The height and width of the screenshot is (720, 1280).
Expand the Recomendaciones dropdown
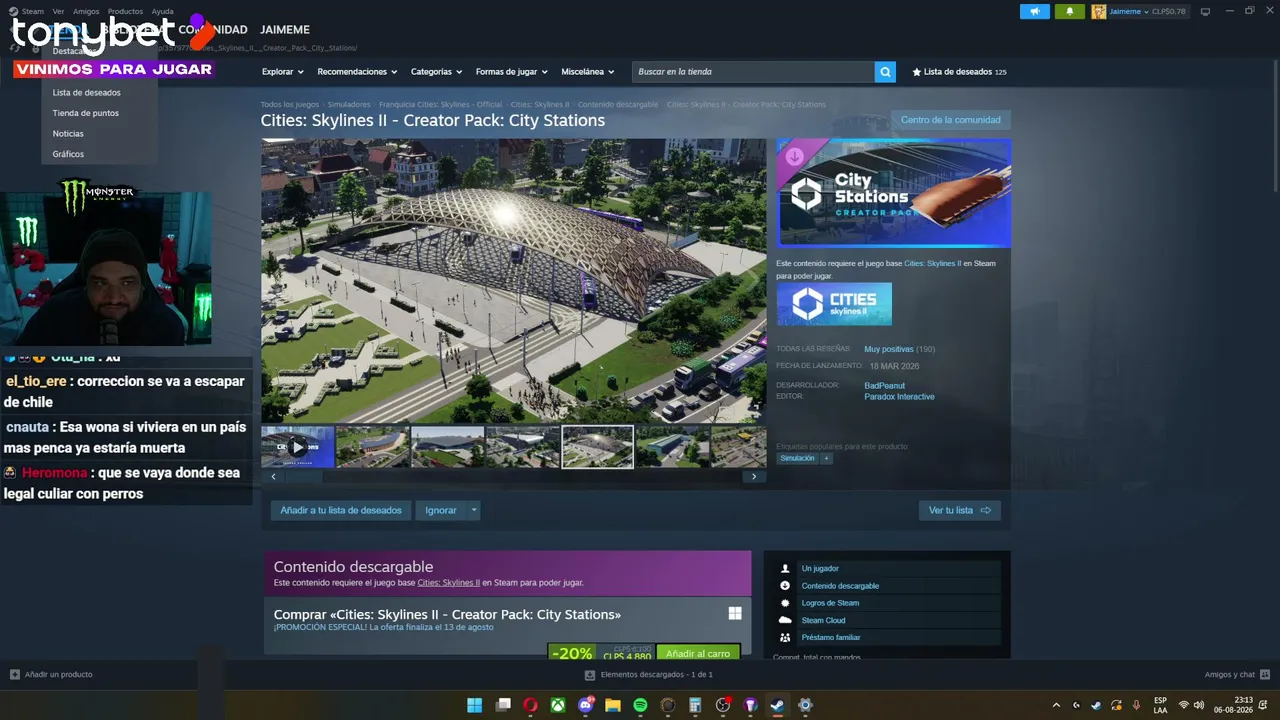tap(357, 72)
